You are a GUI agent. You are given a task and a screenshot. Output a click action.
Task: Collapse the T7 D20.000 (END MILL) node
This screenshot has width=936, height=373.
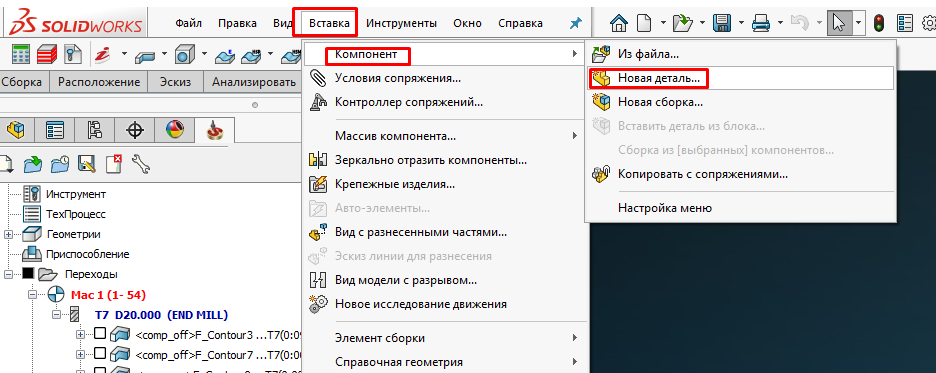57,315
